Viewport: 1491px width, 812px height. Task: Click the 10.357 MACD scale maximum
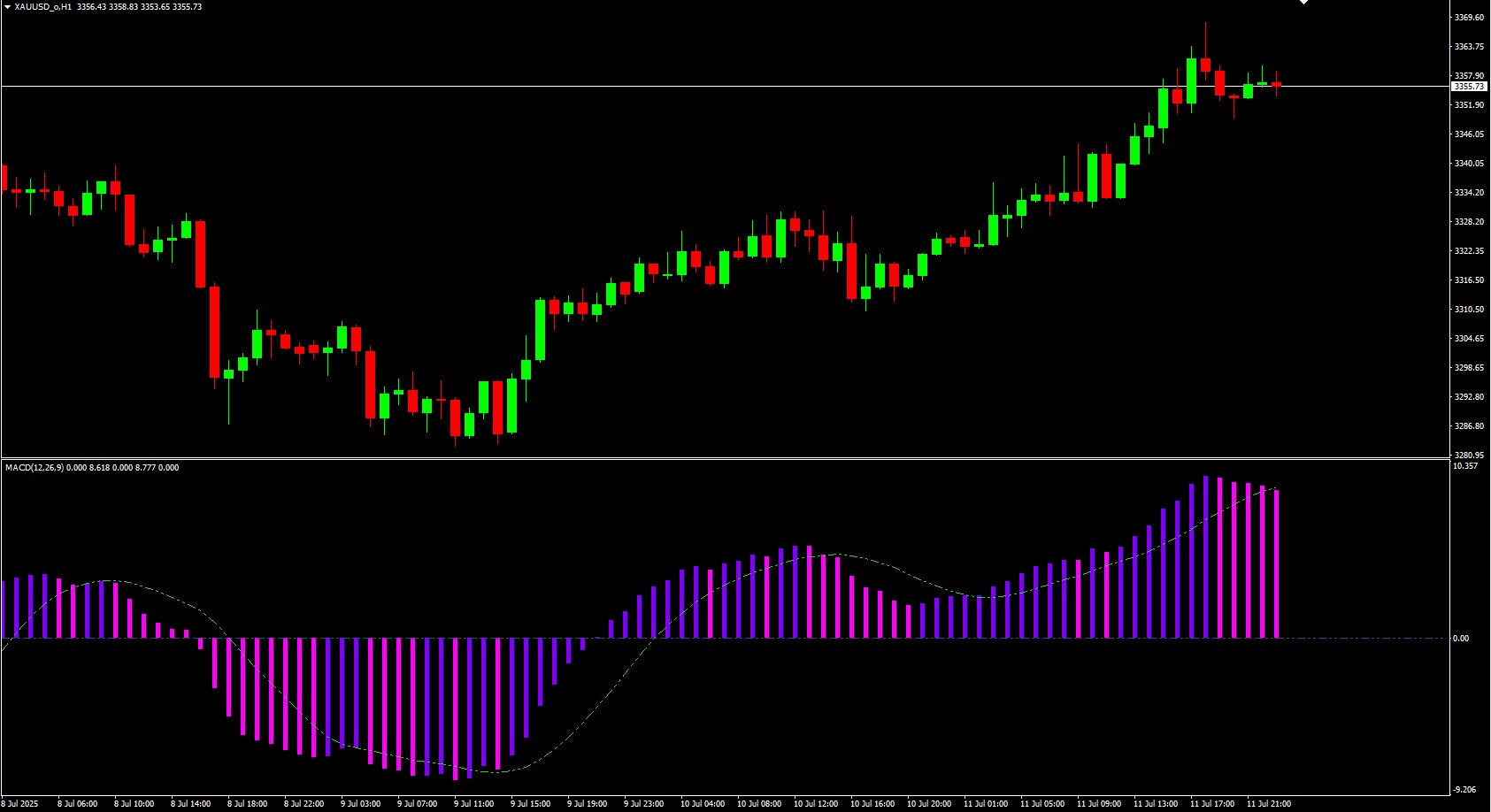point(1465,466)
